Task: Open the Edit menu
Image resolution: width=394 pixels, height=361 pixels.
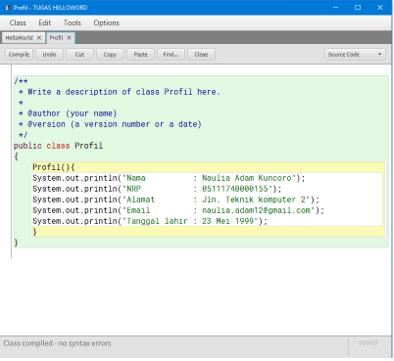Action: pyautogui.click(x=45, y=23)
